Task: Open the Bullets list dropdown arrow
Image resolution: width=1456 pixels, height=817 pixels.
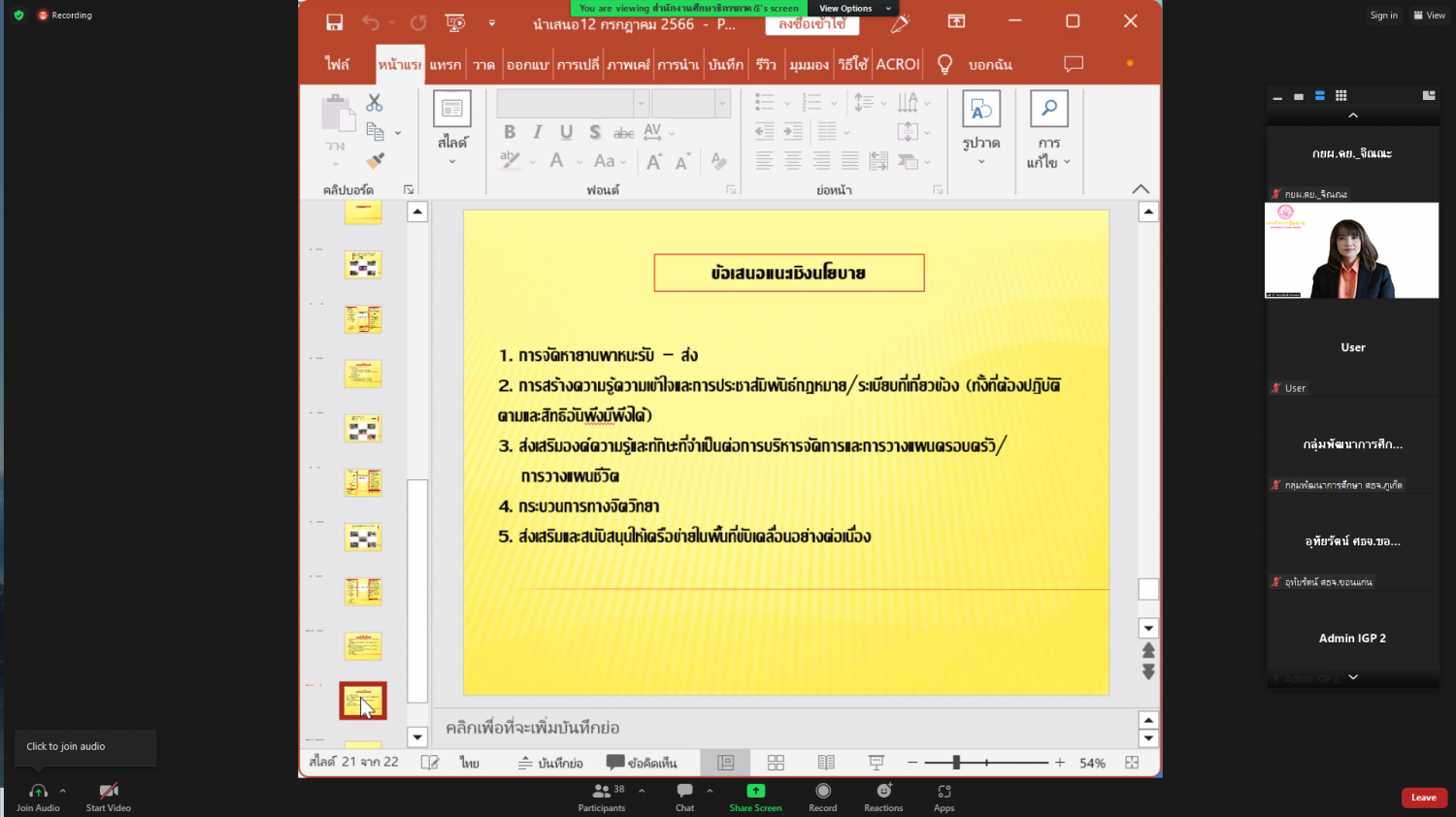Action: (x=786, y=103)
